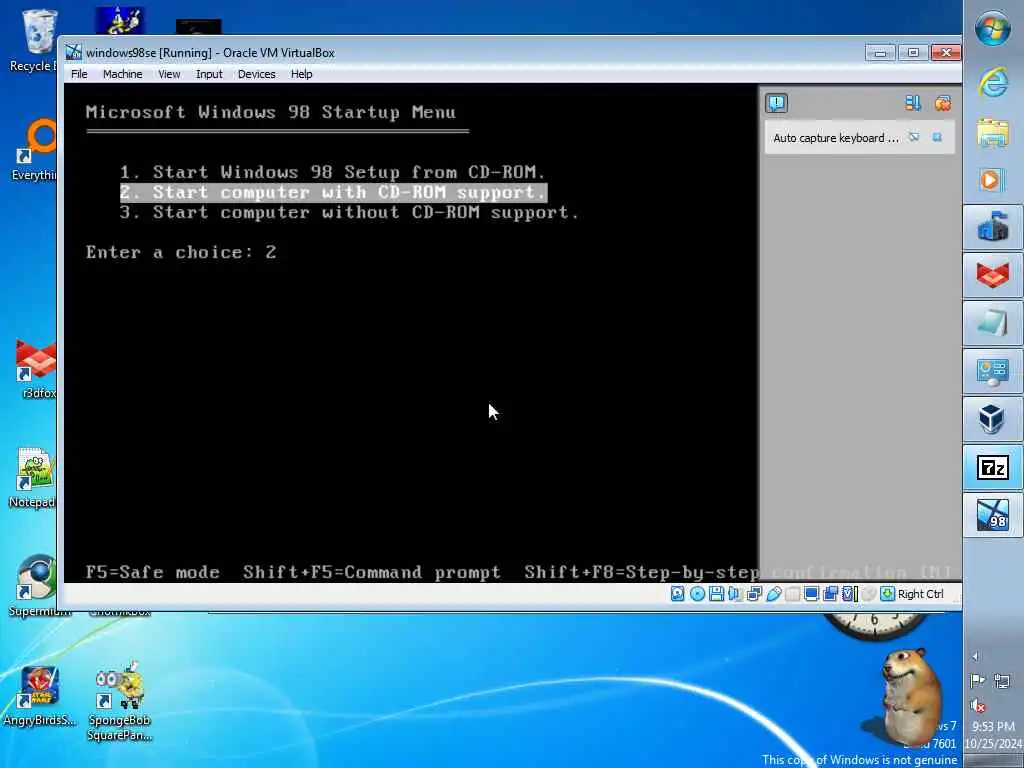Screen dimensions: 1024x768
Task: Minimize the VirtualBox VM window
Action: pyautogui.click(x=880, y=52)
